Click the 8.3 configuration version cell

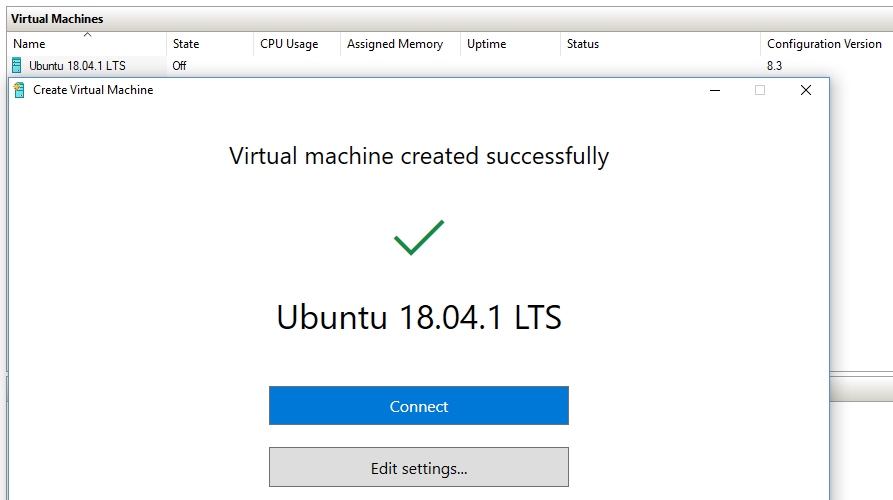(x=775, y=66)
